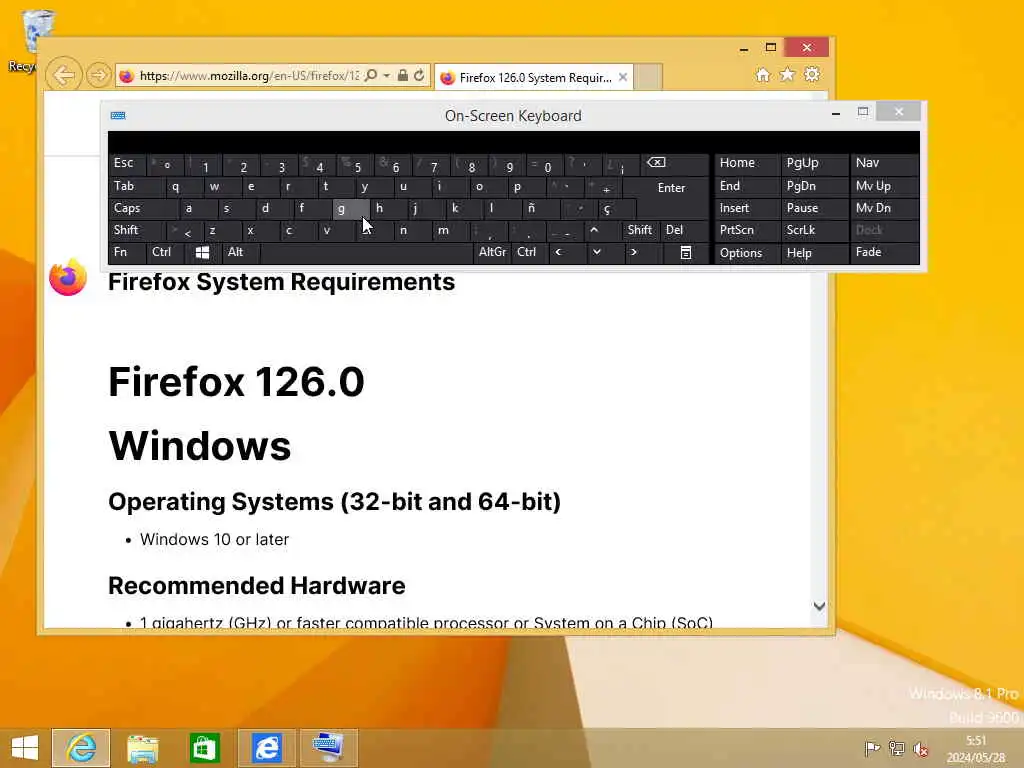Screen dimensions: 1024x768
Task: Open File Explorer from the taskbar
Action: (142, 748)
